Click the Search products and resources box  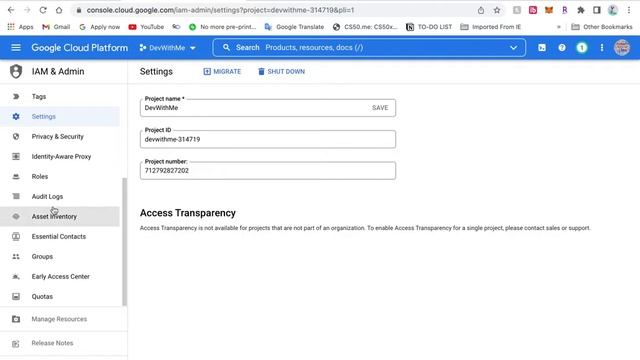pos(369,48)
